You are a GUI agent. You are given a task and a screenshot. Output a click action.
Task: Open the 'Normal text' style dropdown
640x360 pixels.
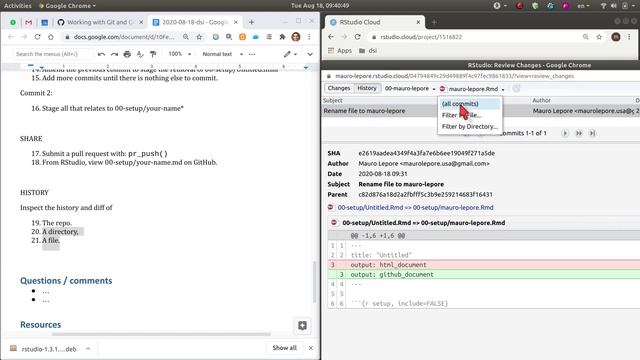[222, 54]
